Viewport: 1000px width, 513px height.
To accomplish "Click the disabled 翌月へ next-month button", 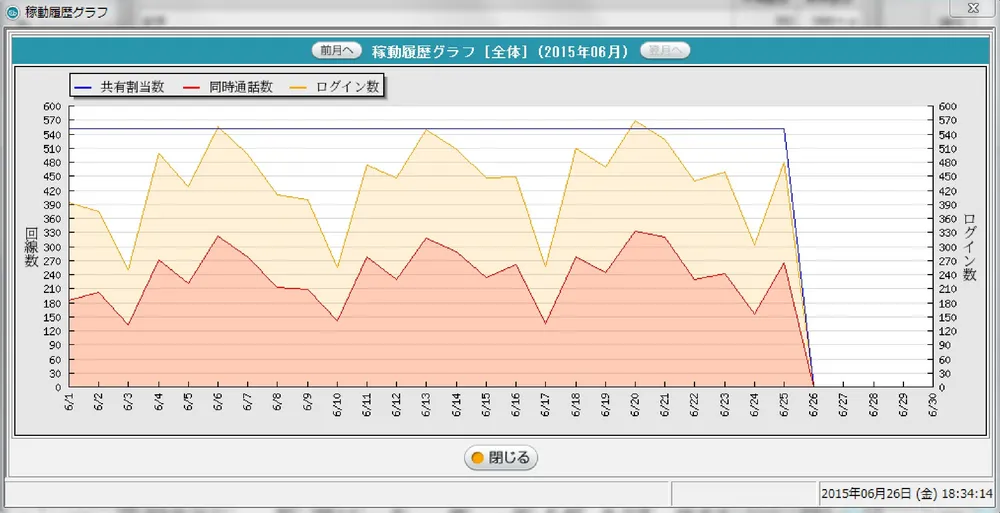I will (665, 50).
